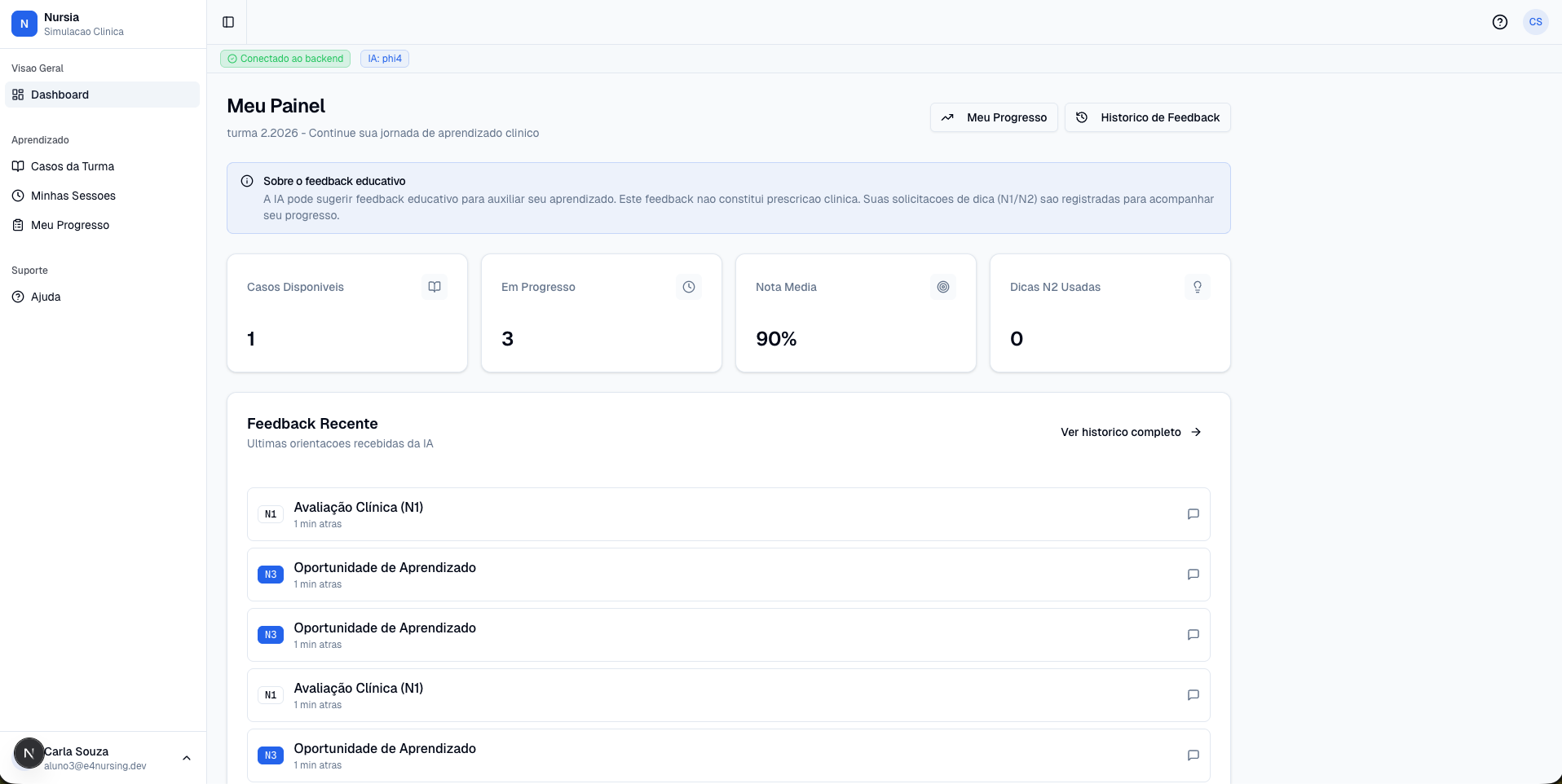This screenshot has height=784, width=1562.
Task: Click the Casos da Turma book icon
Action: click(18, 166)
